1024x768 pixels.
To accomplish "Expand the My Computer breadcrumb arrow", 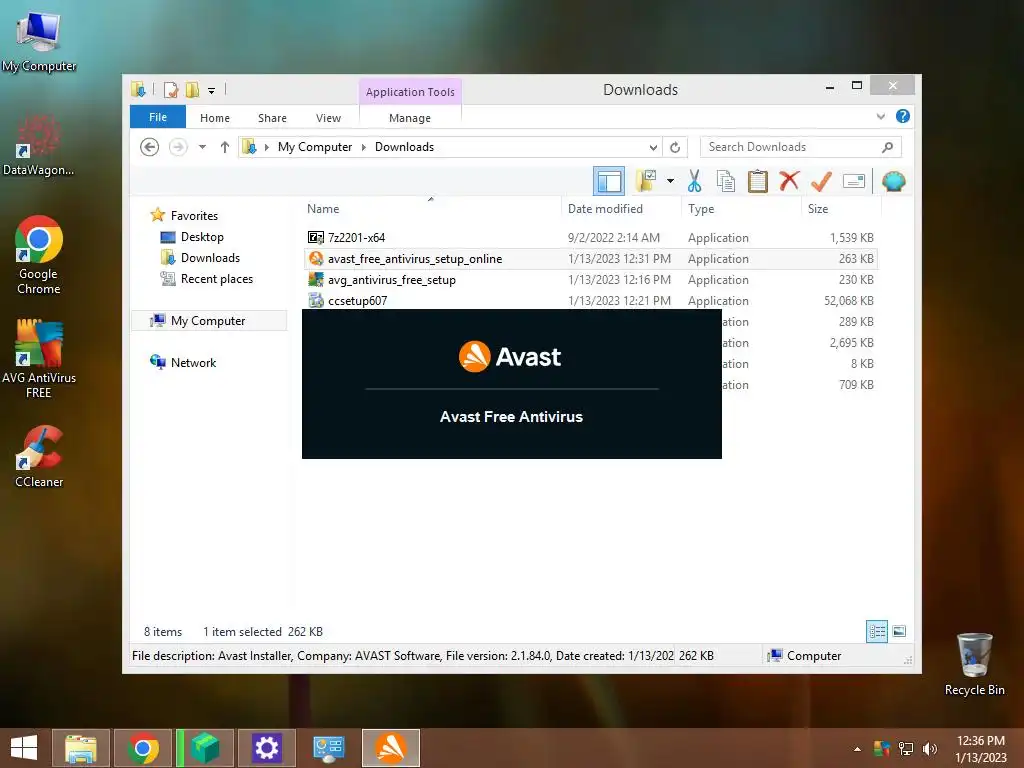I will [364, 147].
